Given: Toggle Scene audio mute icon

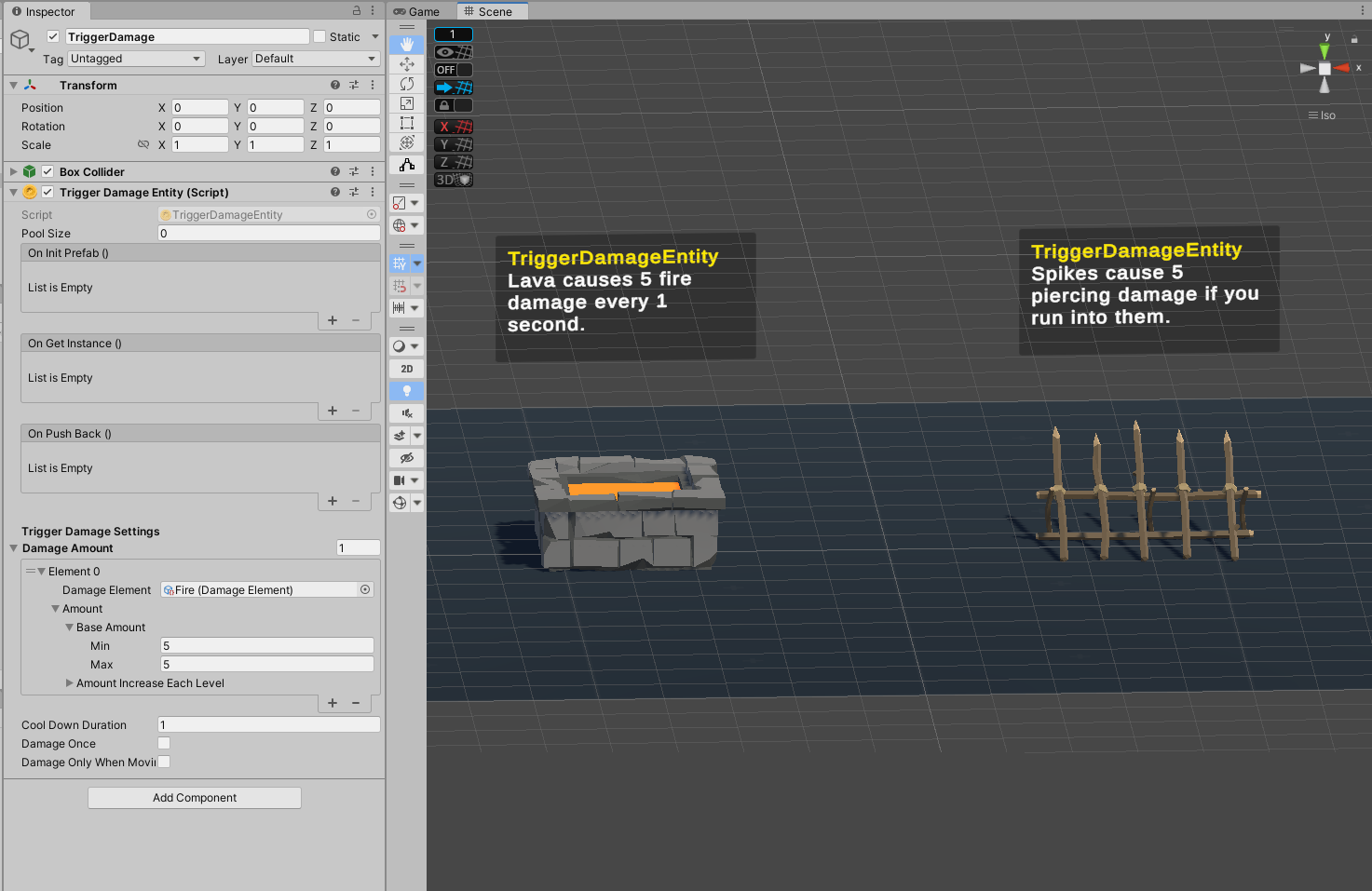Looking at the screenshot, I should pyautogui.click(x=407, y=413).
